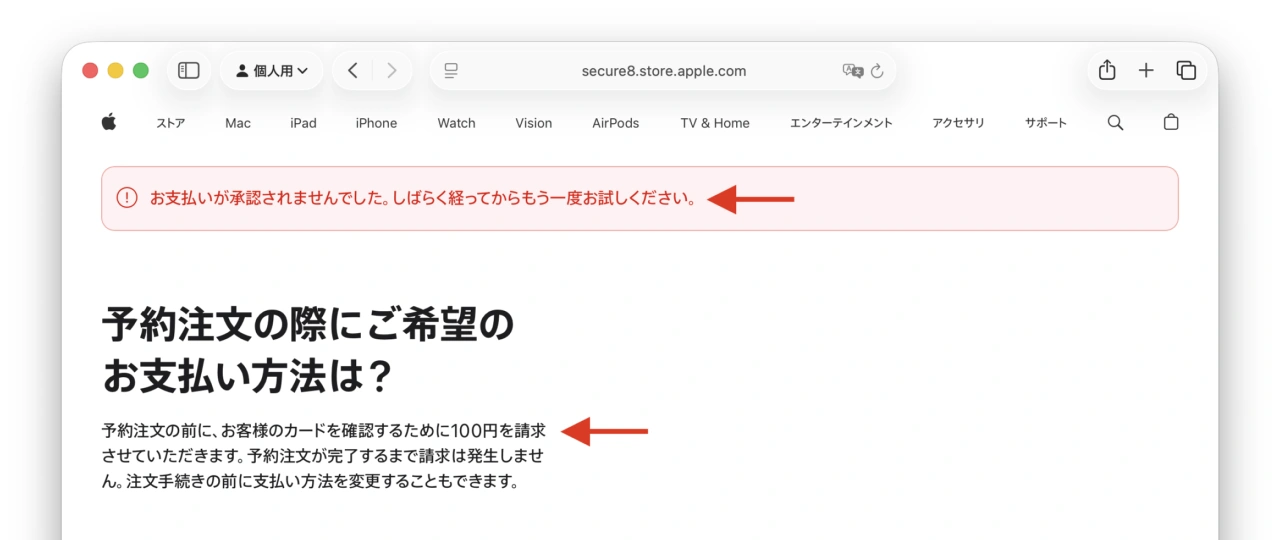Open the Watch navigation item

(x=456, y=123)
